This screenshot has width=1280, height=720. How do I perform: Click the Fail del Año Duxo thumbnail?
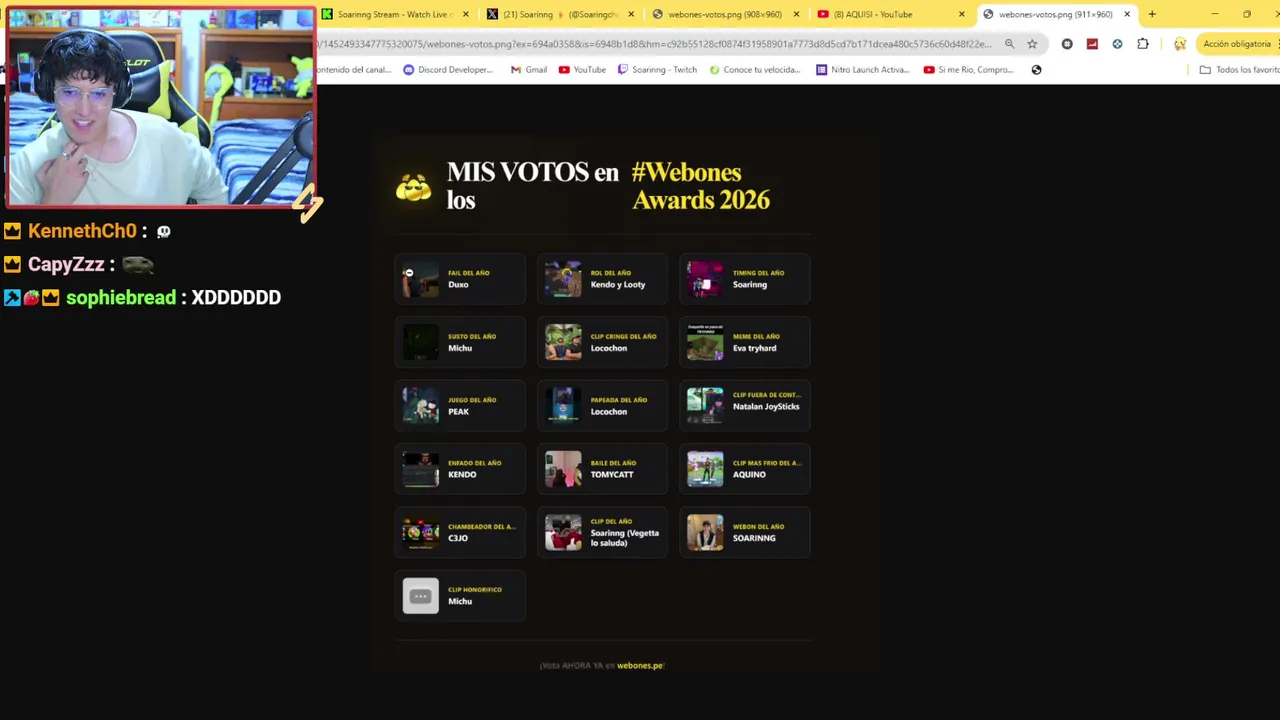point(420,279)
